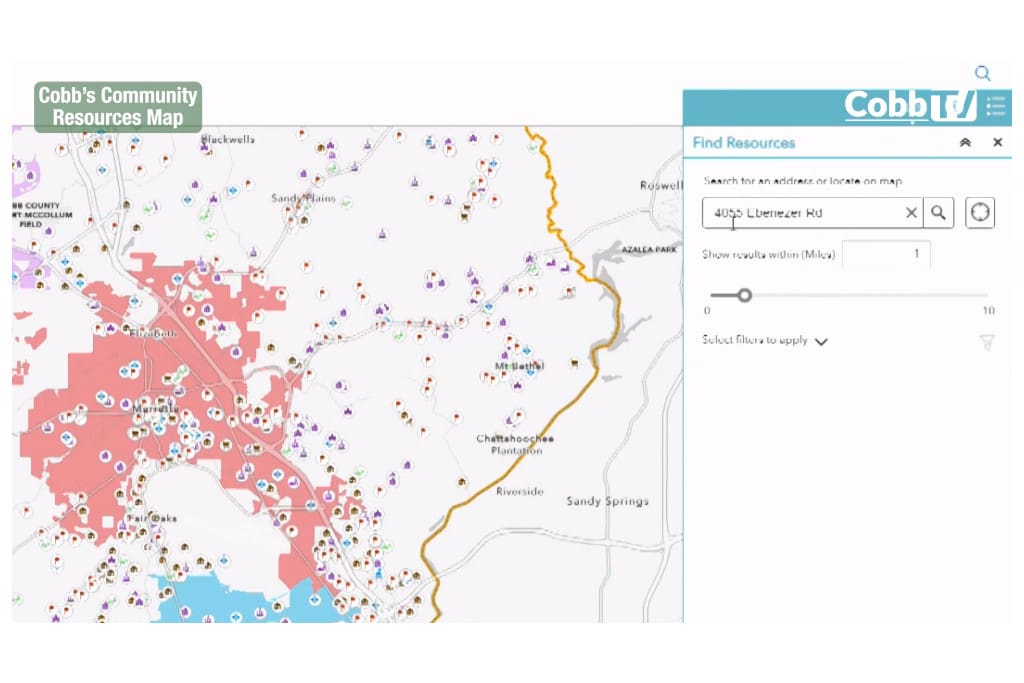This screenshot has height=683, width=1024.
Task: Run the address search magnifier button
Action: pyautogui.click(x=938, y=213)
